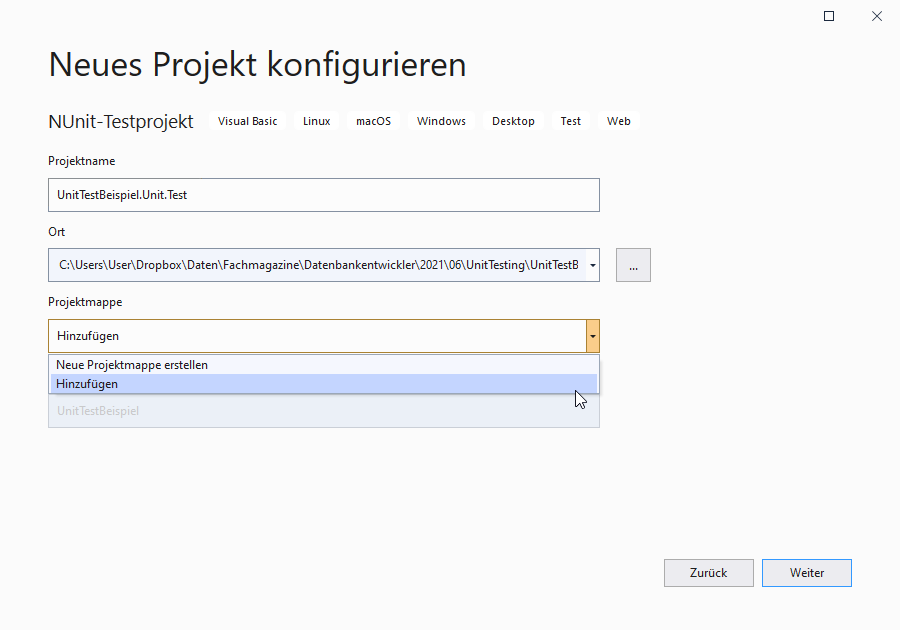This screenshot has width=900, height=630.
Task: Close the project configuration dialog
Action: pos(877,16)
